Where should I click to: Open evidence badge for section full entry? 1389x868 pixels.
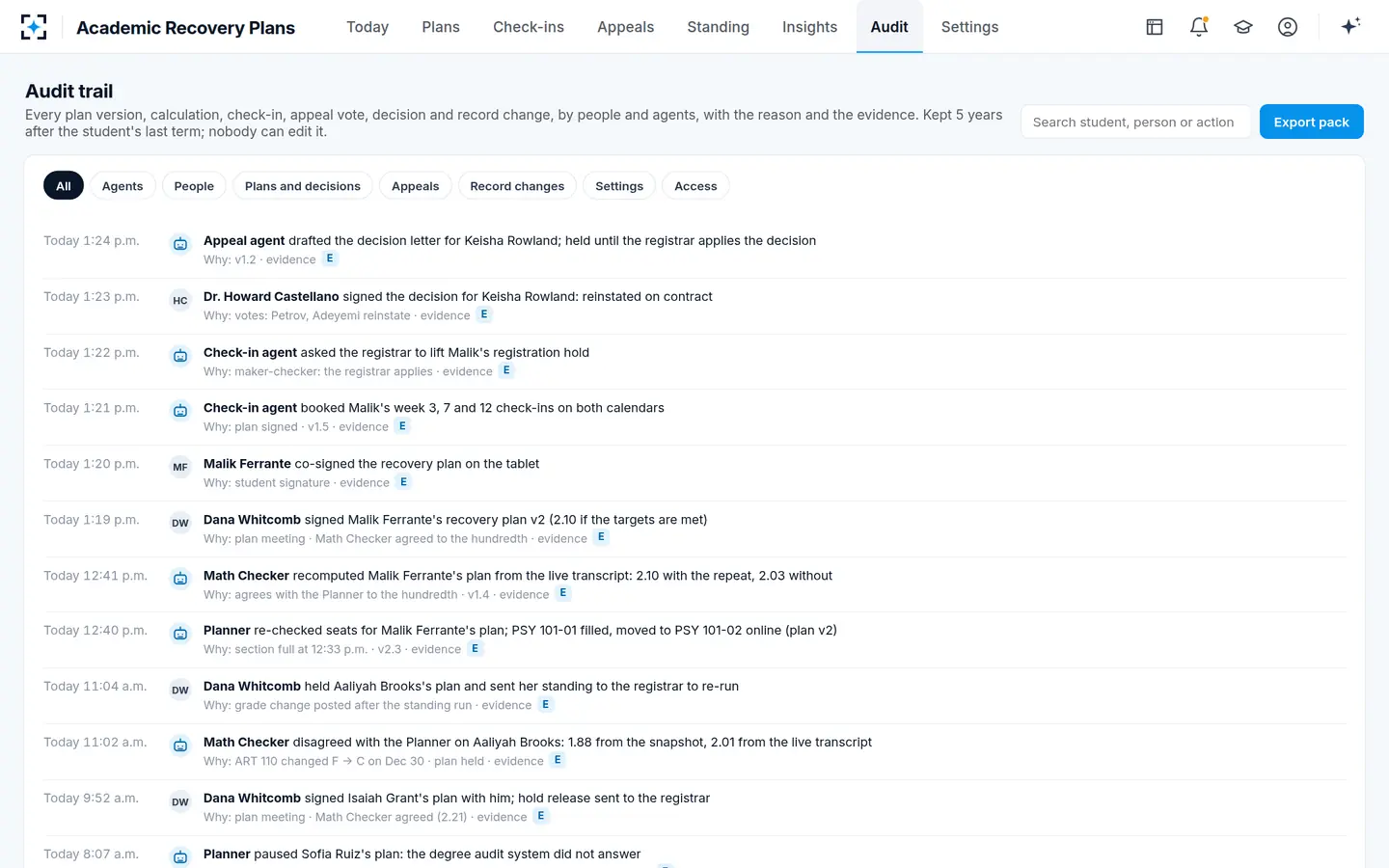pos(475,649)
